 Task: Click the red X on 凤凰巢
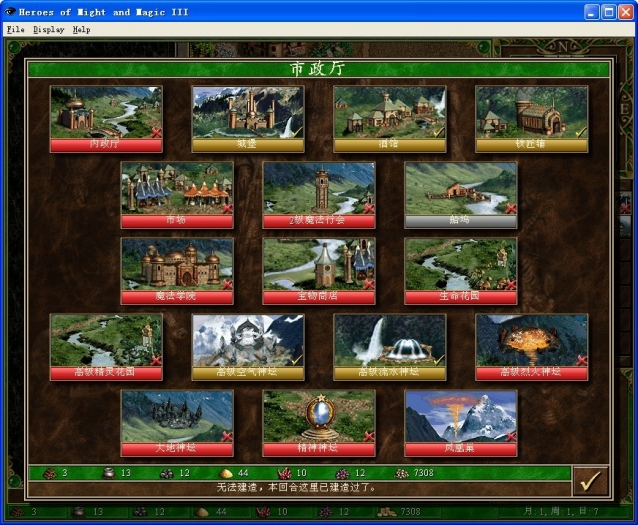(x=511, y=437)
